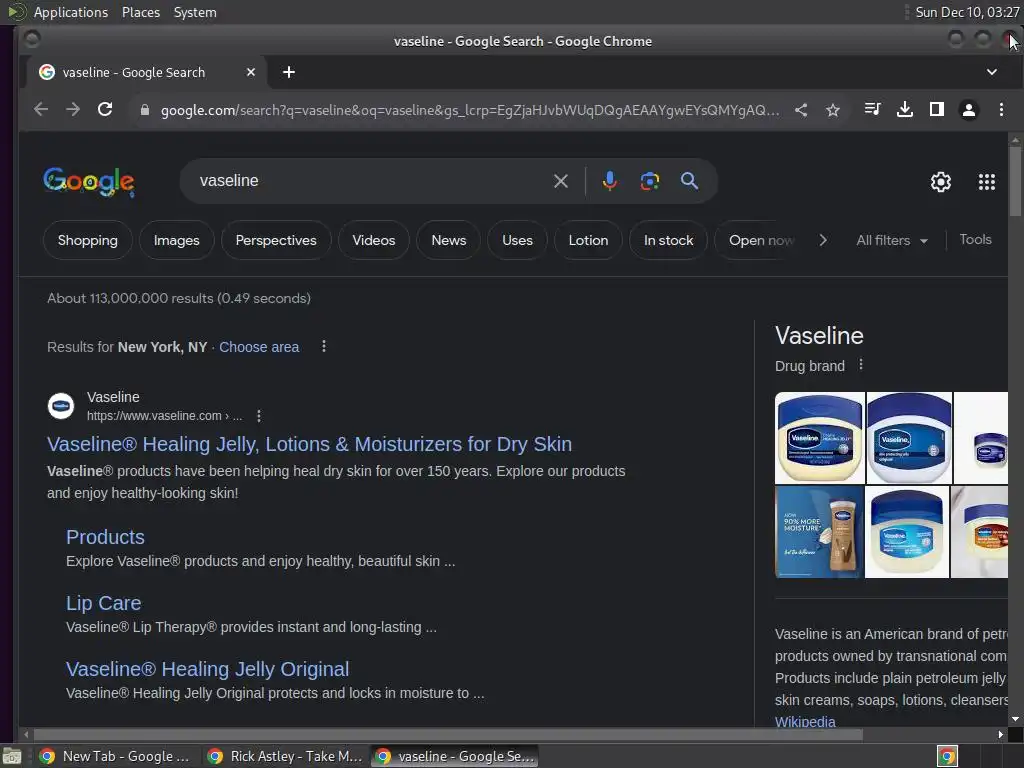Open the Places menu
Viewport: 1024px width, 768px height.
tap(141, 12)
